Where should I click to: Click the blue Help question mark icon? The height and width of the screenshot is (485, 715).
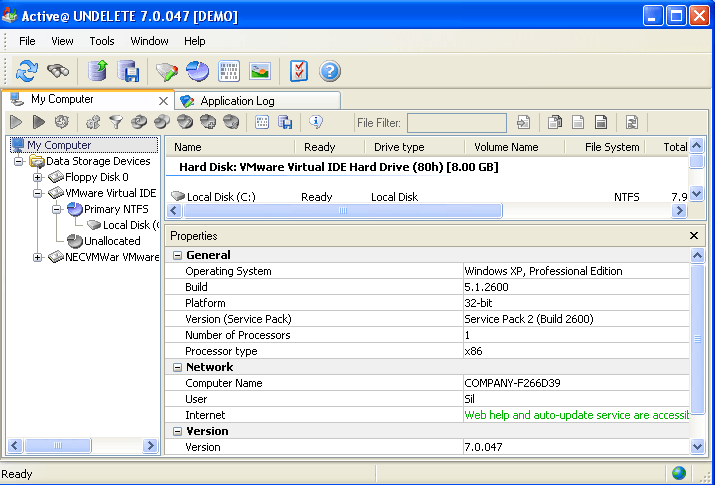(330, 71)
